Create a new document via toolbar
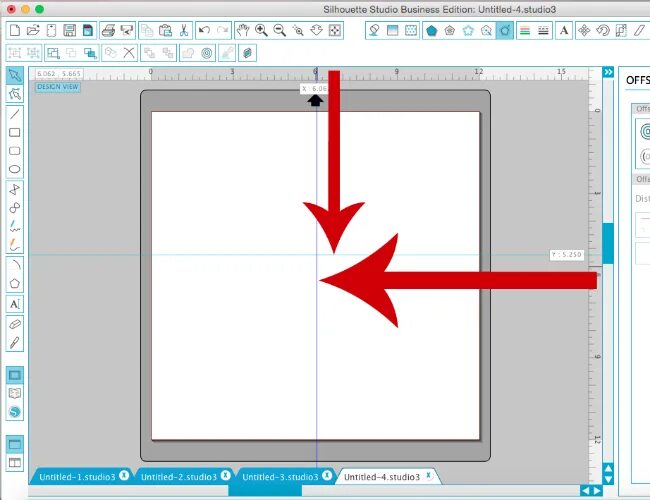 pos(15,30)
